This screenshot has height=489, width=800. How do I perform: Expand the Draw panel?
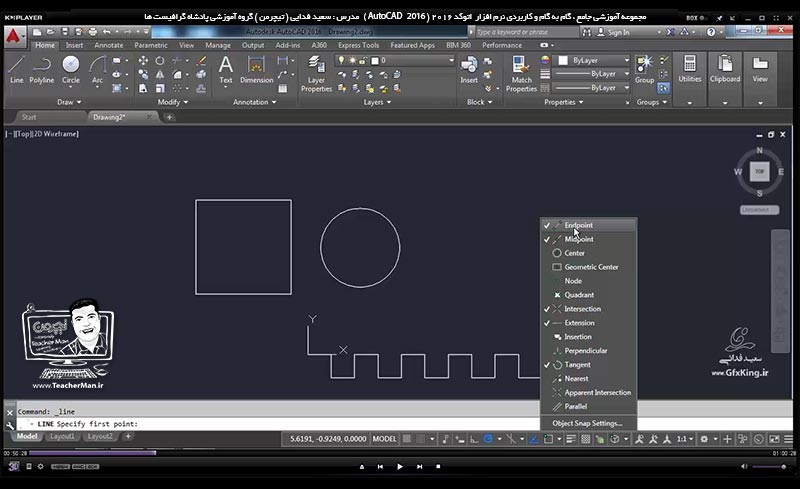pos(69,102)
